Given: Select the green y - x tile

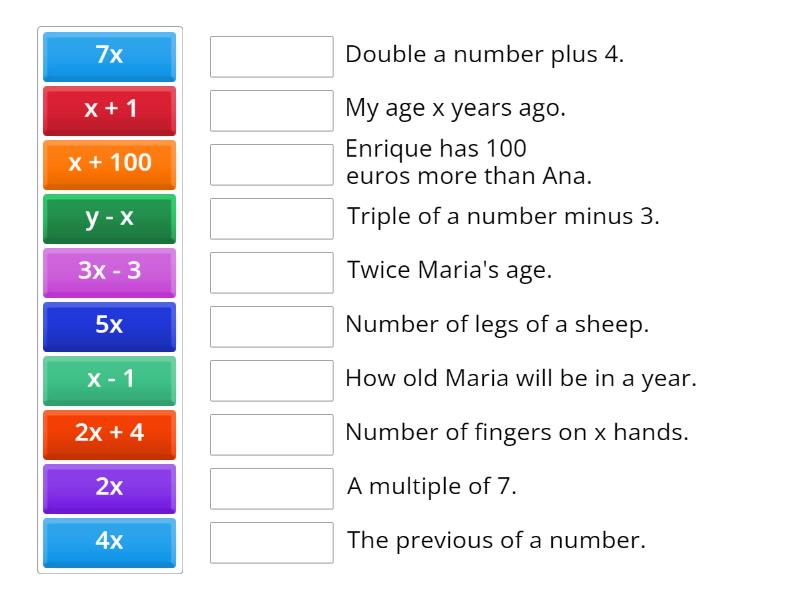Looking at the screenshot, I should pos(109,218).
